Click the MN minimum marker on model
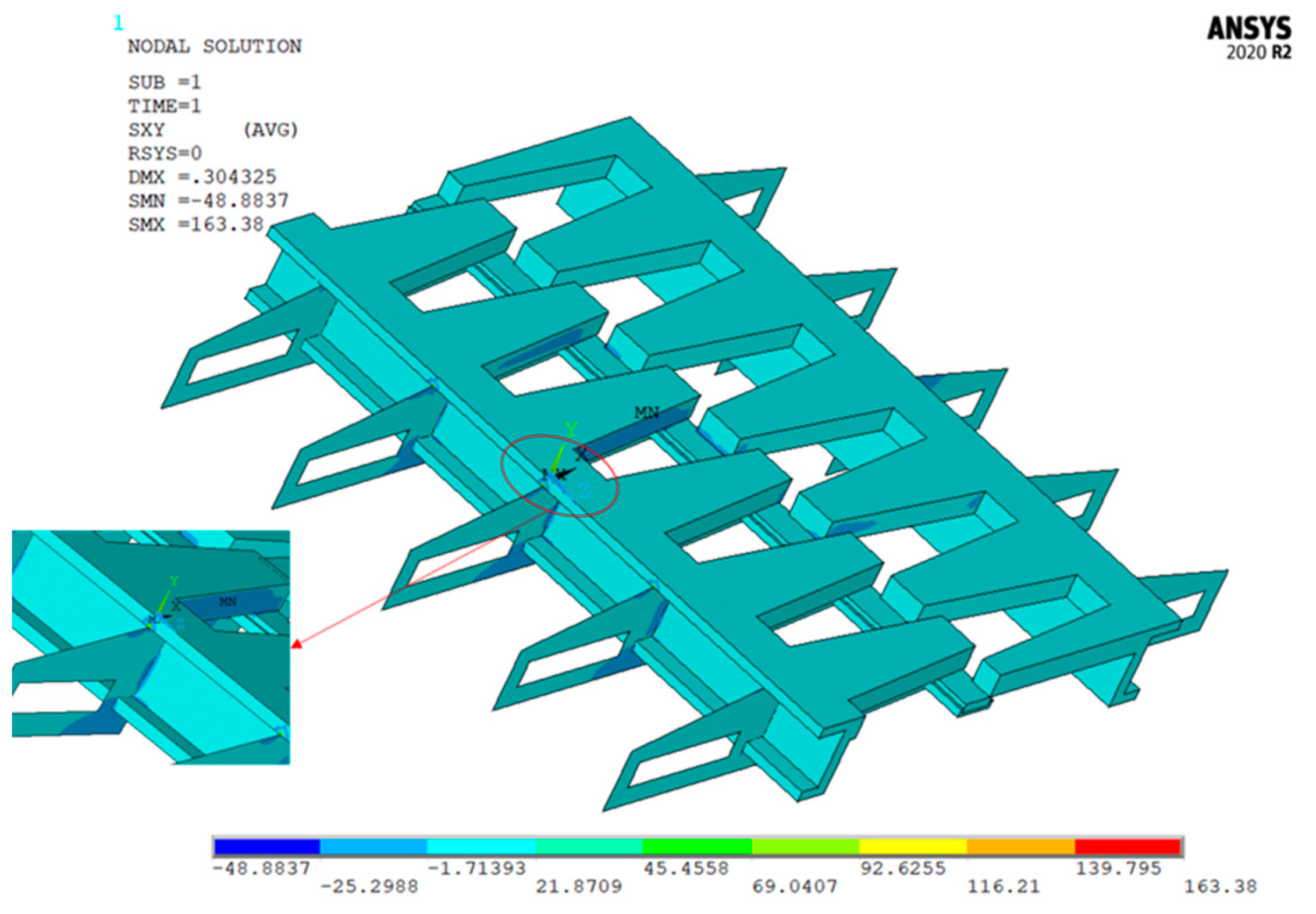 pyautogui.click(x=646, y=412)
